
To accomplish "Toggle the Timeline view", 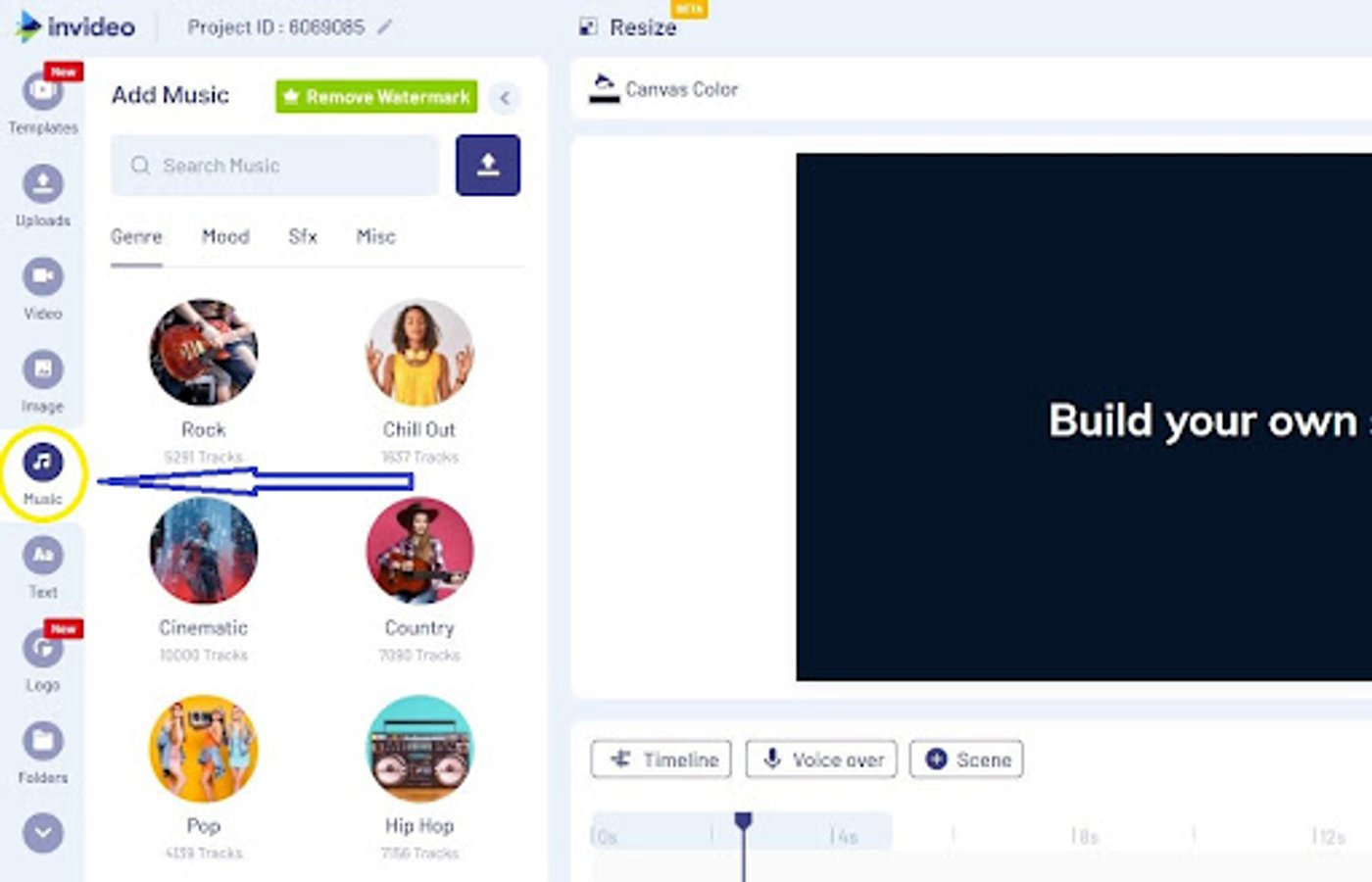I will tap(661, 759).
